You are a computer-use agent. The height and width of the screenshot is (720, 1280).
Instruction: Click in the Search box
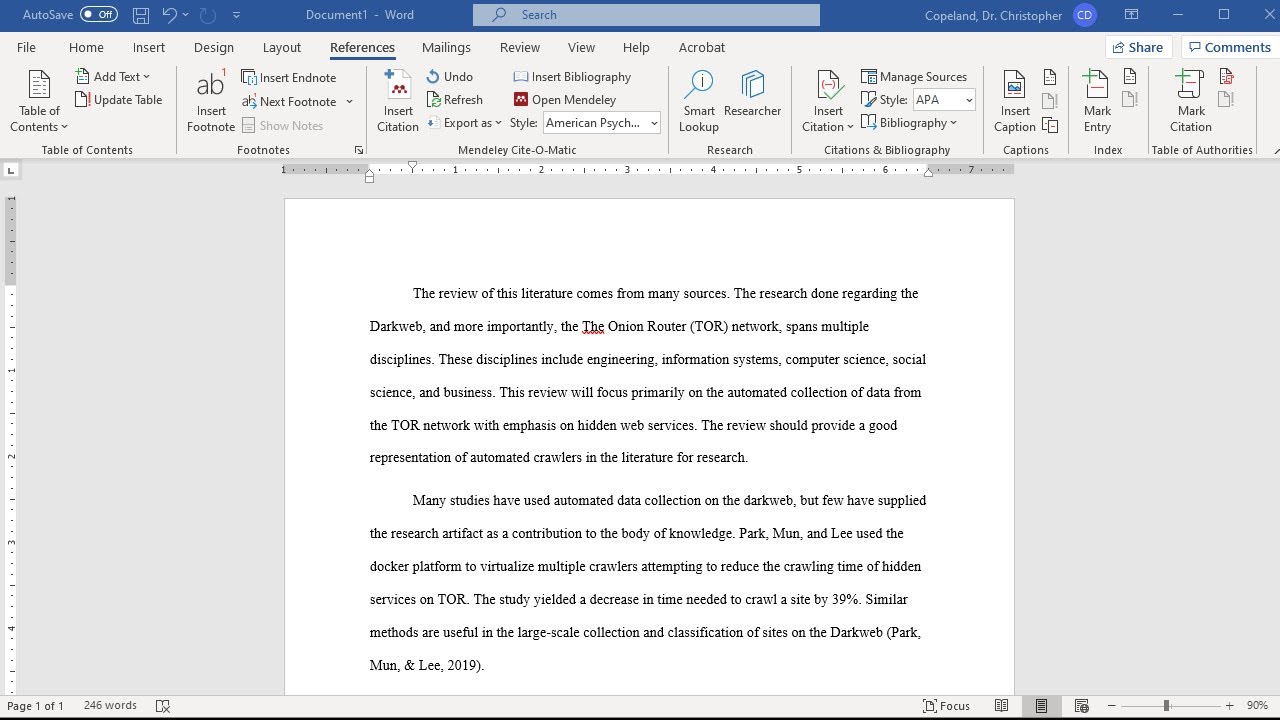(646, 15)
